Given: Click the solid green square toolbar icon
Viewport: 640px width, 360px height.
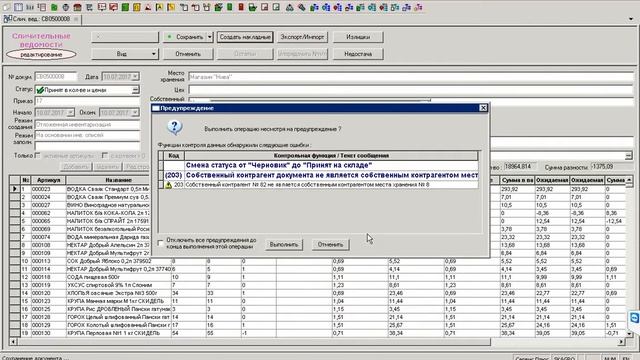Looking at the screenshot, I should 125,7.
